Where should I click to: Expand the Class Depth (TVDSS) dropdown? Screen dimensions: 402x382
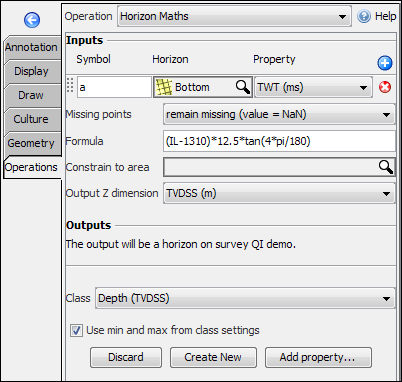click(x=245, y=298)
